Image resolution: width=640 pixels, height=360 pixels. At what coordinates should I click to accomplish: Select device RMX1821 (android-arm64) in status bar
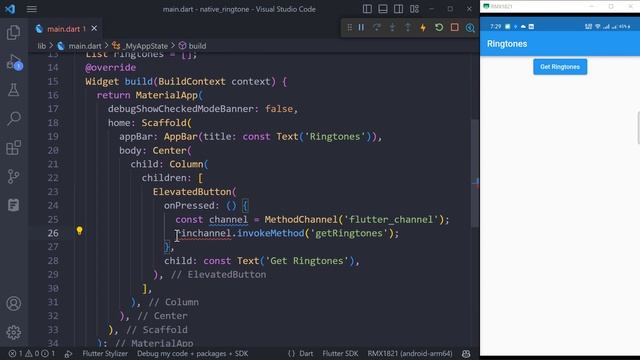click(x=410, y=353)
